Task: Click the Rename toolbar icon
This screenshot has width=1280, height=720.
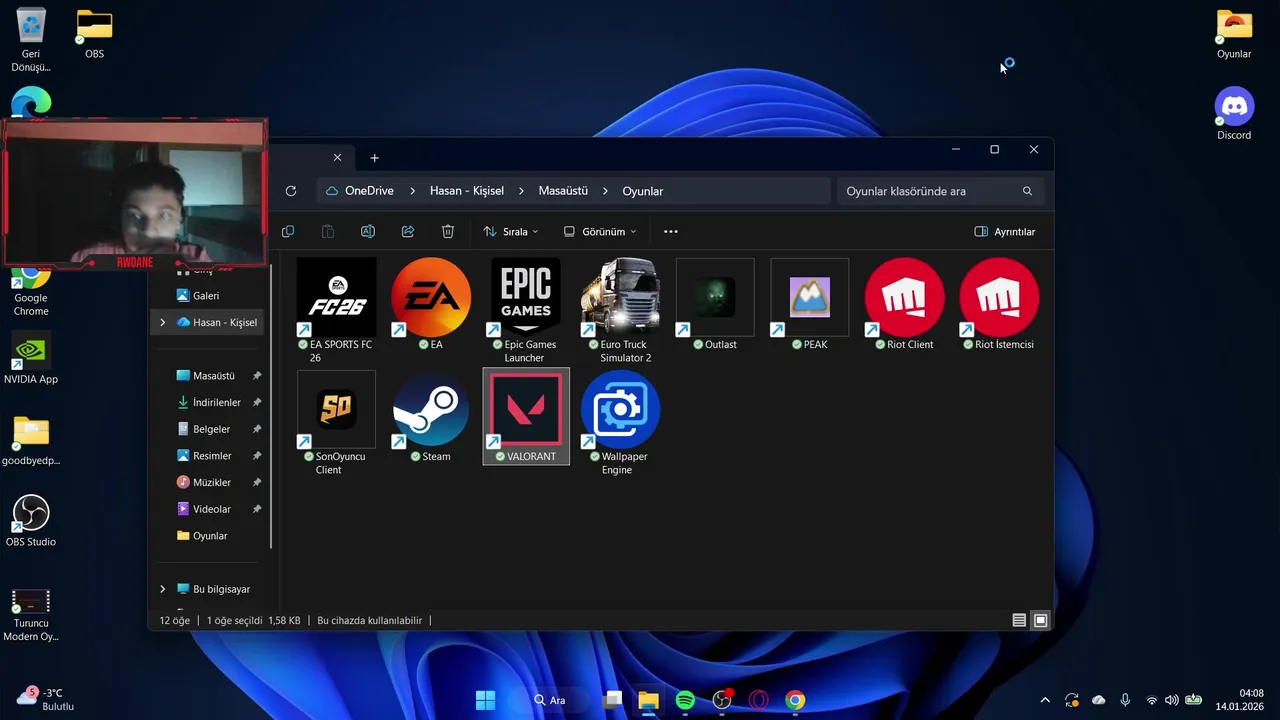Action: [x=368, y=231]
